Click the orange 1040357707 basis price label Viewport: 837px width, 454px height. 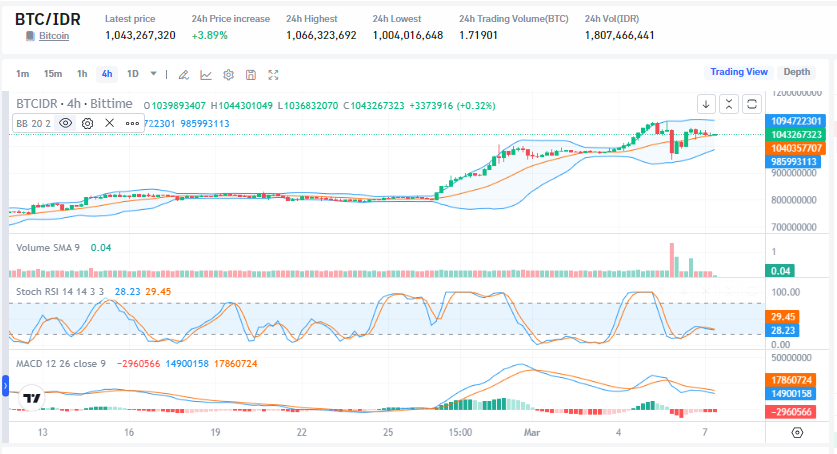(795, 148)
